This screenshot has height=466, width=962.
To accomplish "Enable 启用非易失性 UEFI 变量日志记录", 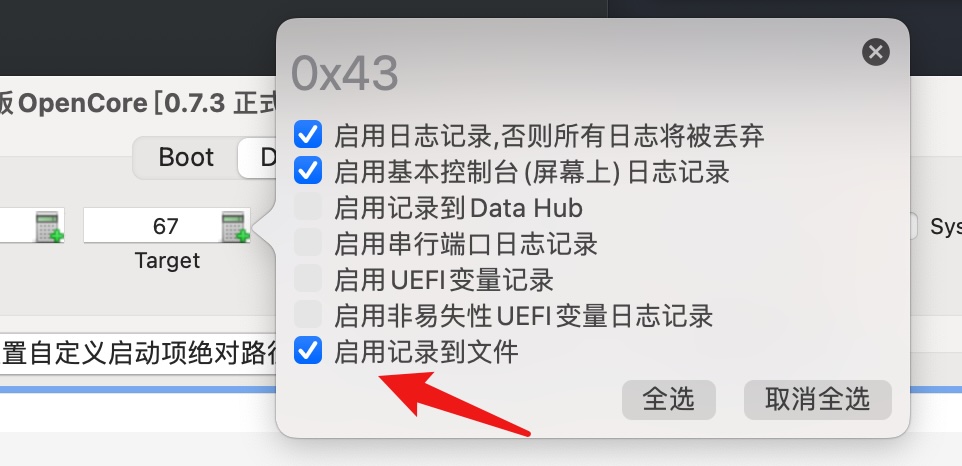I will (x=308, y=315).
